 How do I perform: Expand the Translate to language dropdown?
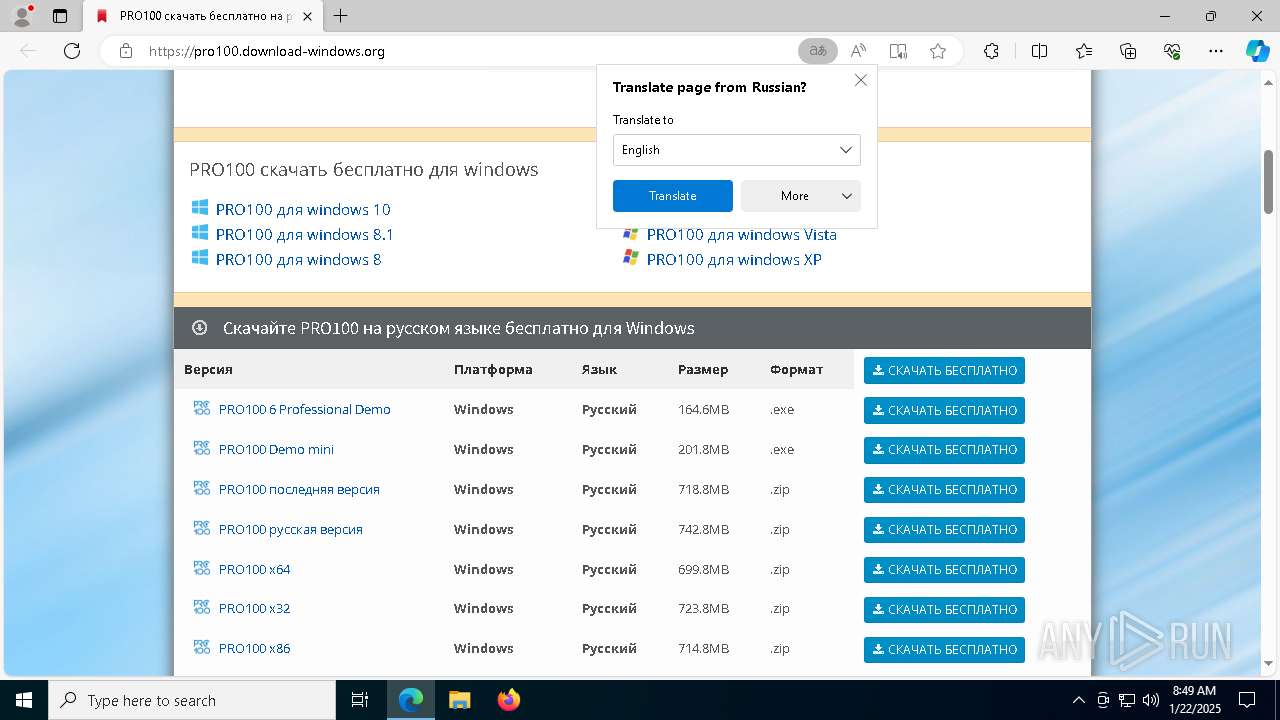click(737, 150)
